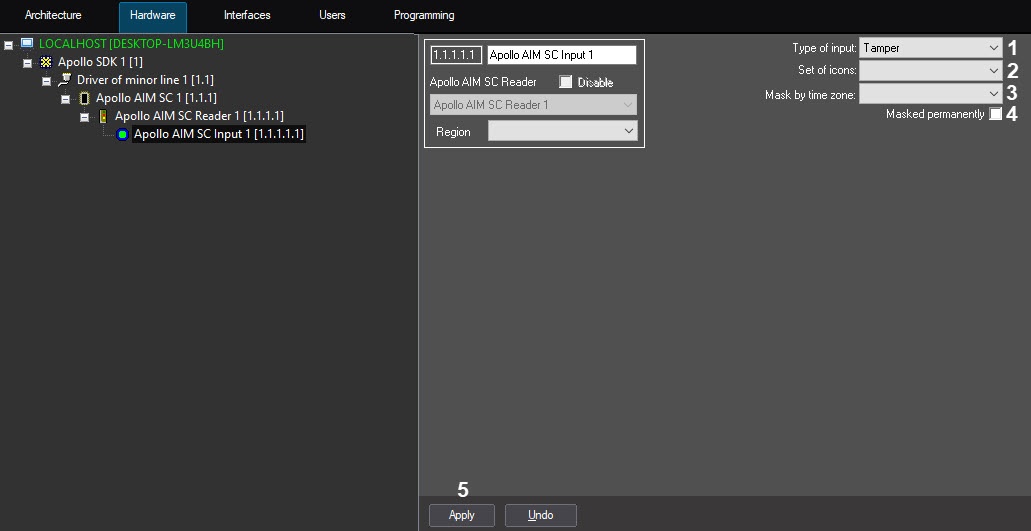1031x531 pixels.
Task: Select Apollo AIM SC Input 1 [1.1.1.1.1]
Action: click(219, 135)
